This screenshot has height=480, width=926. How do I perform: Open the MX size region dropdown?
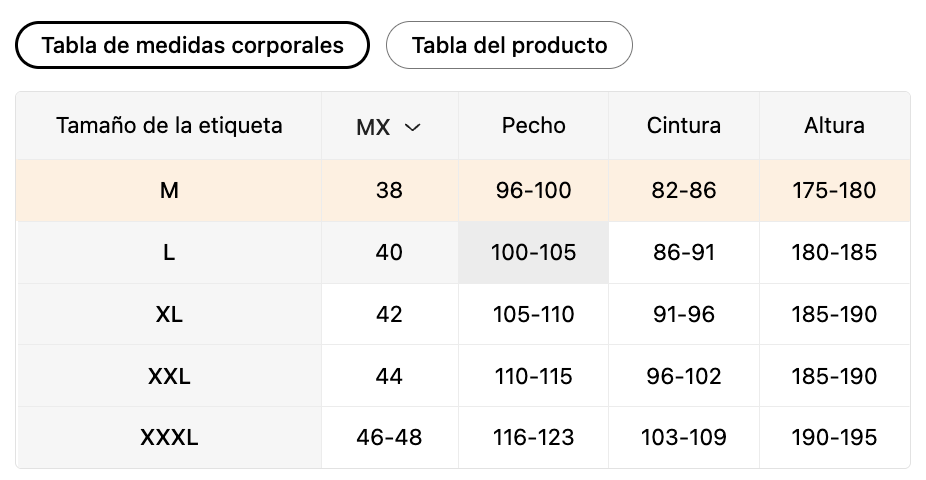pyautogui.click(x=389, y=126)
